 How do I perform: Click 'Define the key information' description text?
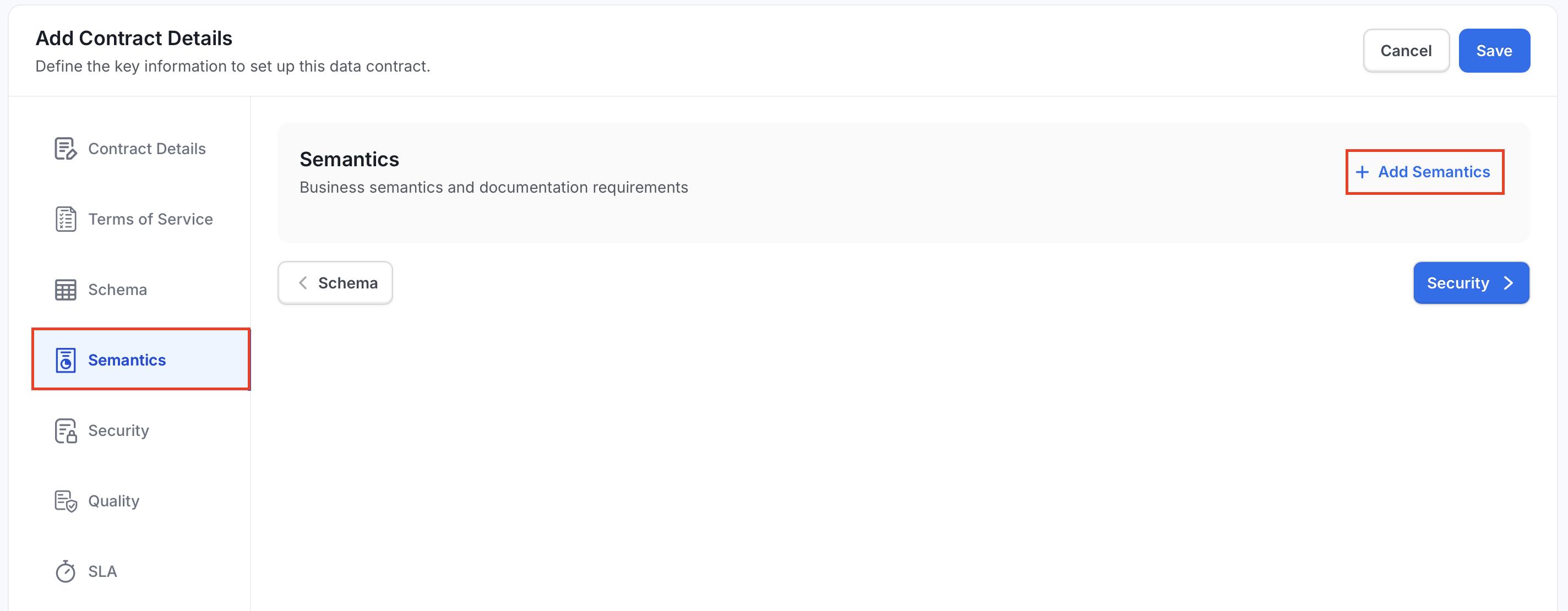point(232,67)
